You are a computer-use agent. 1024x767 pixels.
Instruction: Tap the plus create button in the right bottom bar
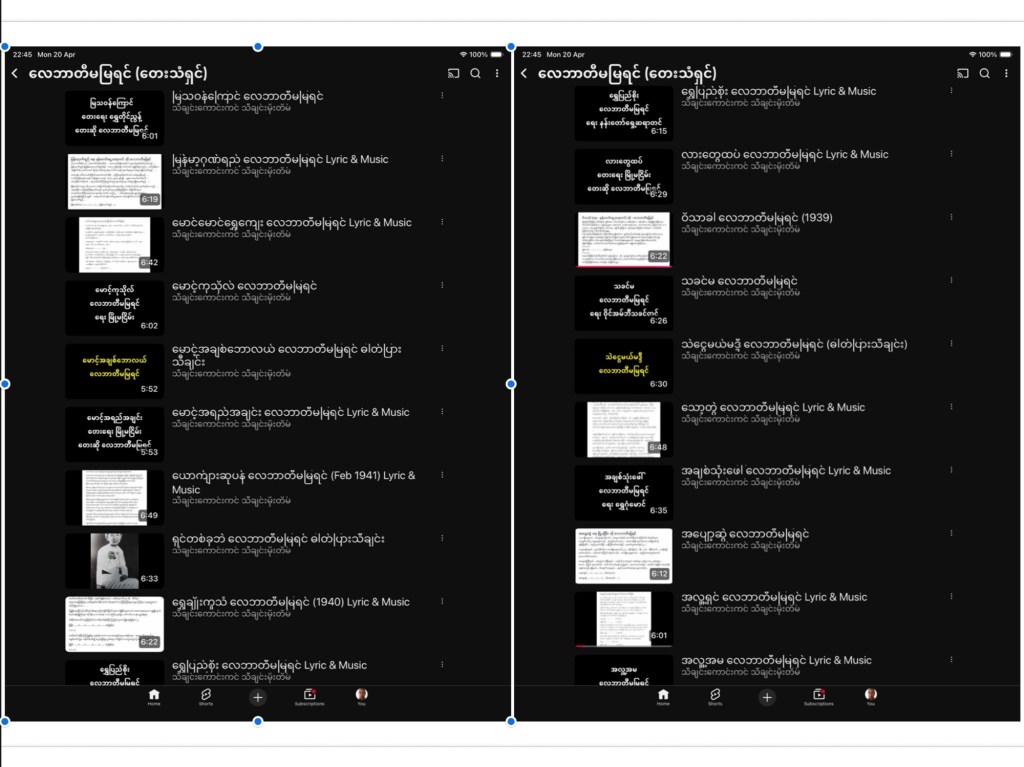click(x=767, y=697)
